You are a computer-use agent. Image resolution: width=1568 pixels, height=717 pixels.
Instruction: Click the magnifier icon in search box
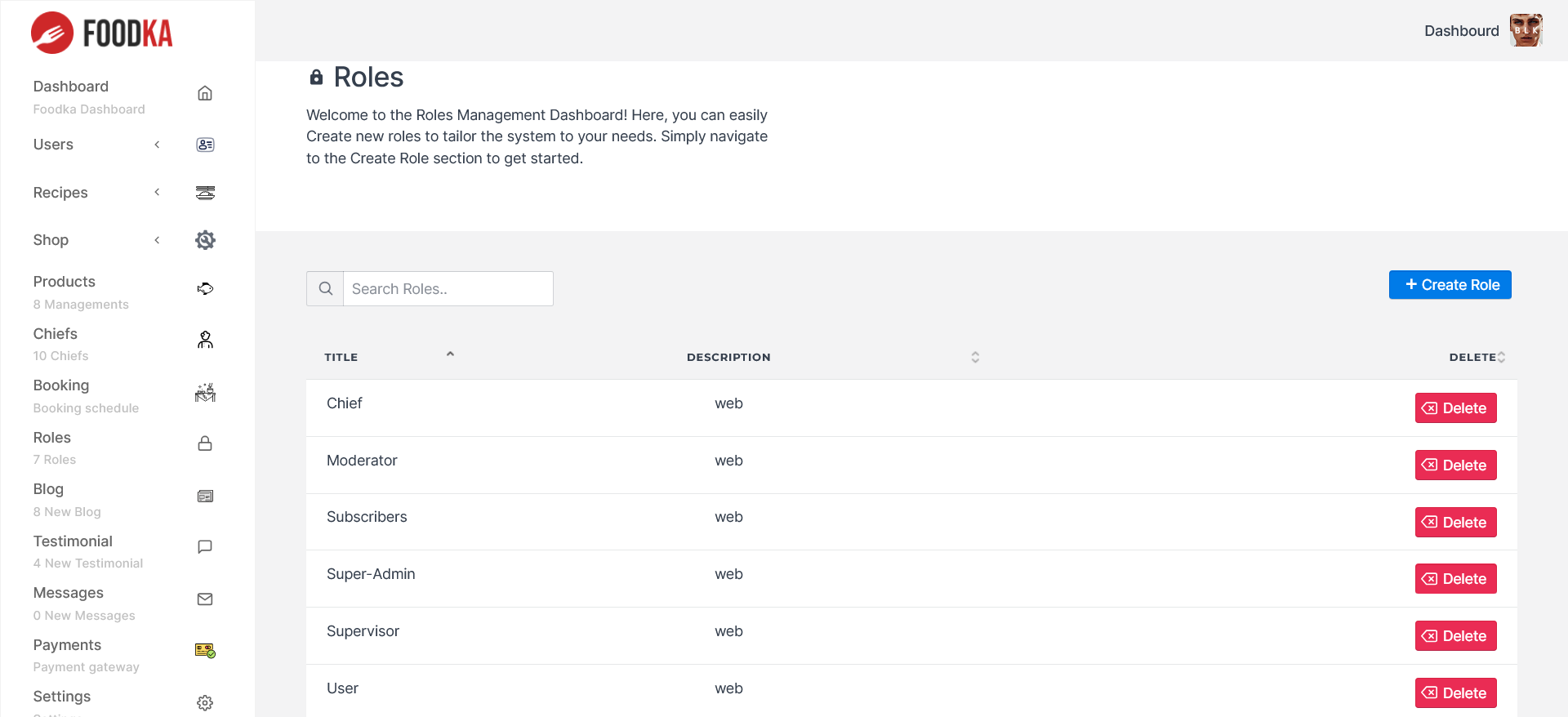(325, 289)
